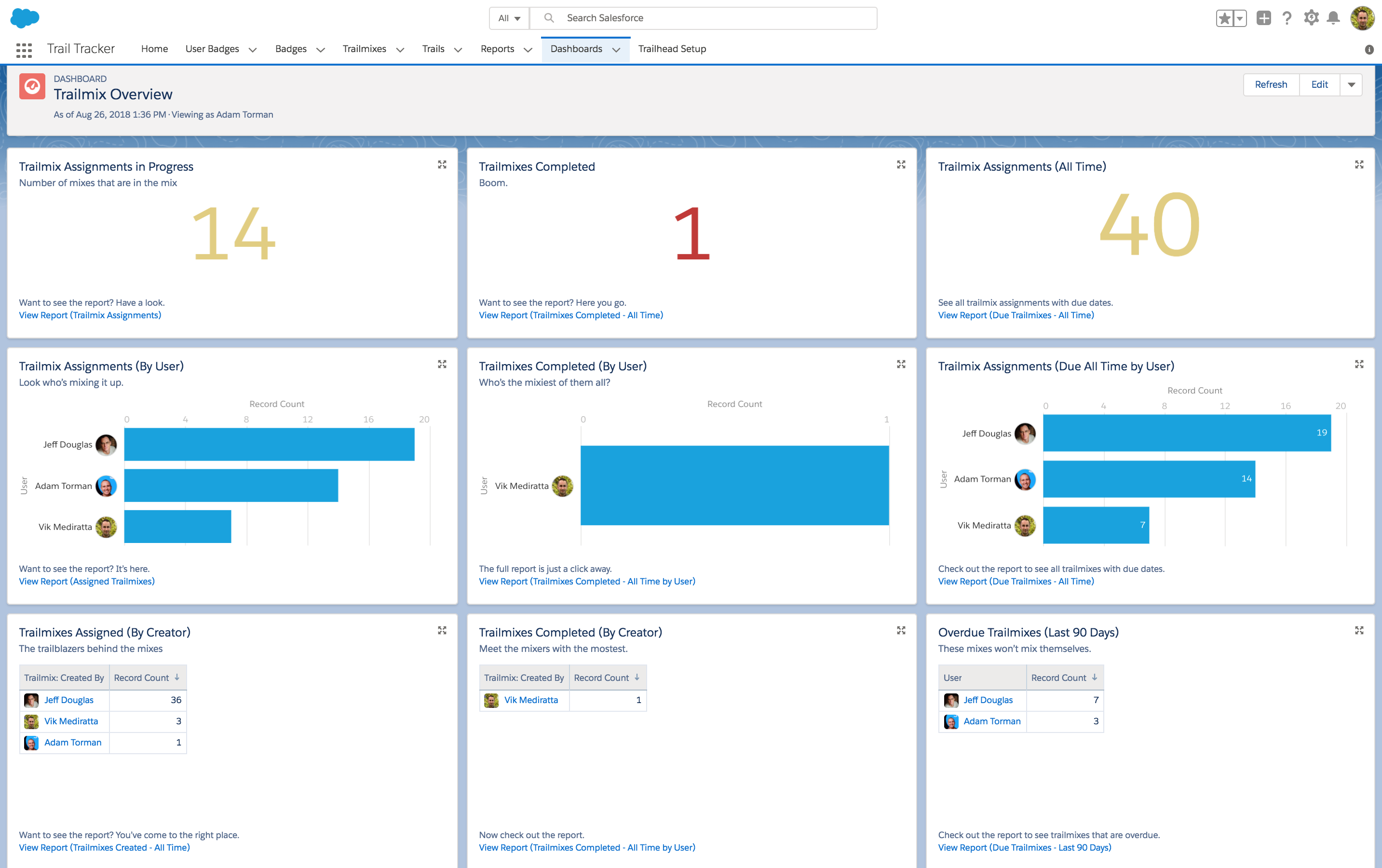This screenshot has width=1382, height=868.
Task: Open the All search scope dropdown
Action: tap(509, 18)
